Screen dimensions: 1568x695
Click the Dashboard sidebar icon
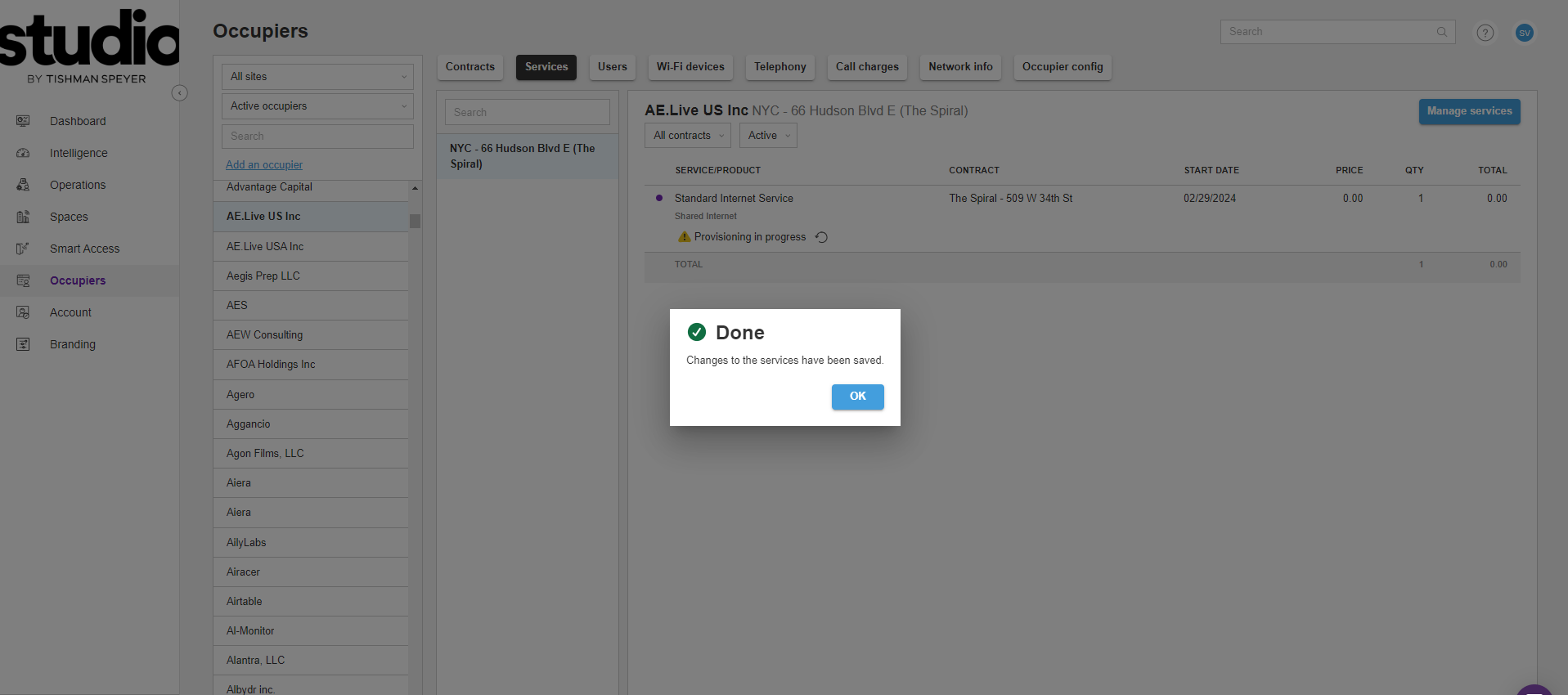tap(23, 121)
